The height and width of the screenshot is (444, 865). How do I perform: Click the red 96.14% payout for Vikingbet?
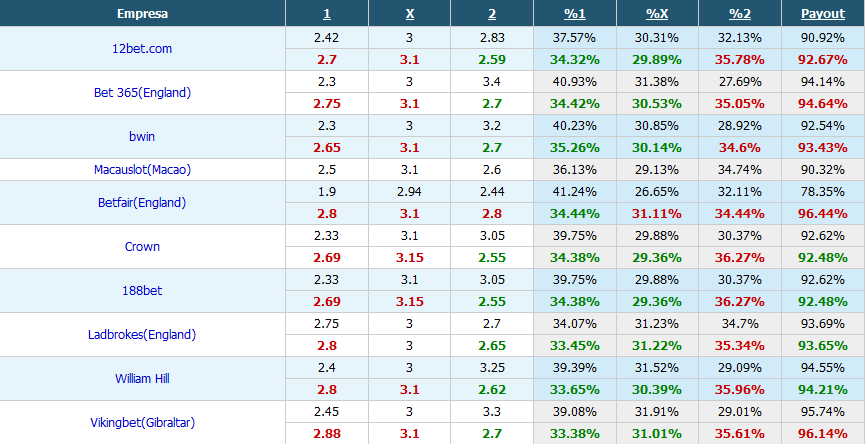823,434
